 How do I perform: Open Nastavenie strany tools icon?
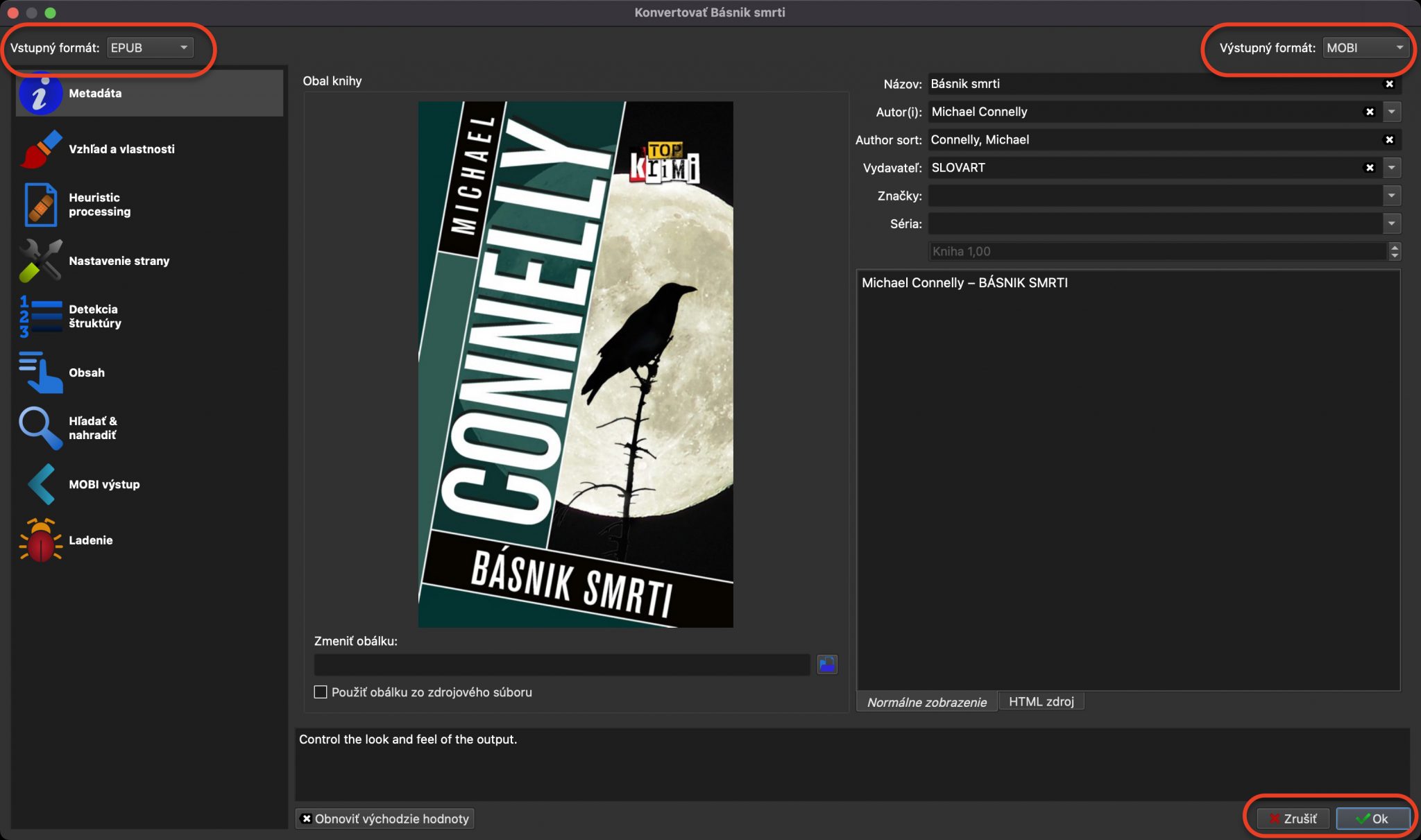coord(40,261)
